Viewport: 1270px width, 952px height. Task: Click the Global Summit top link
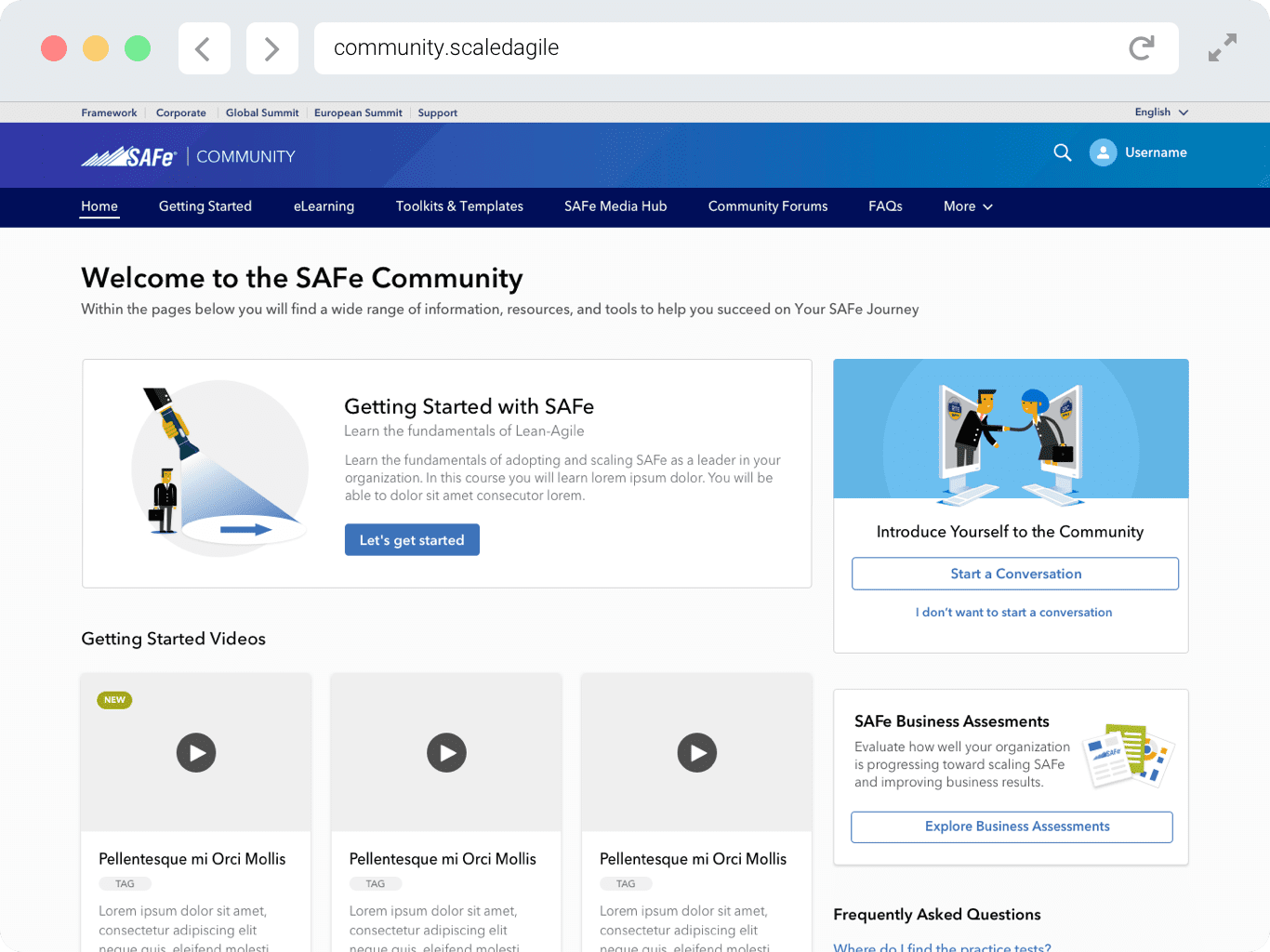(262, 112)
